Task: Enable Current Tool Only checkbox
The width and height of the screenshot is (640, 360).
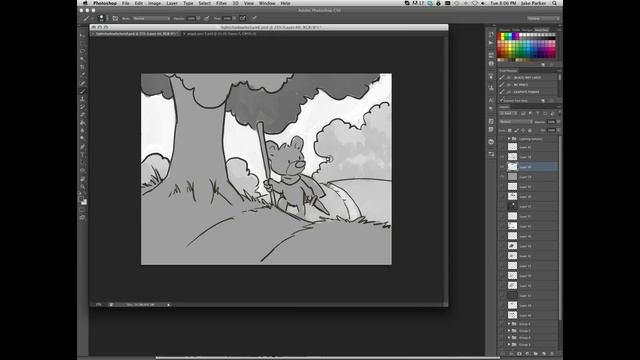Action: click(502, 101)
